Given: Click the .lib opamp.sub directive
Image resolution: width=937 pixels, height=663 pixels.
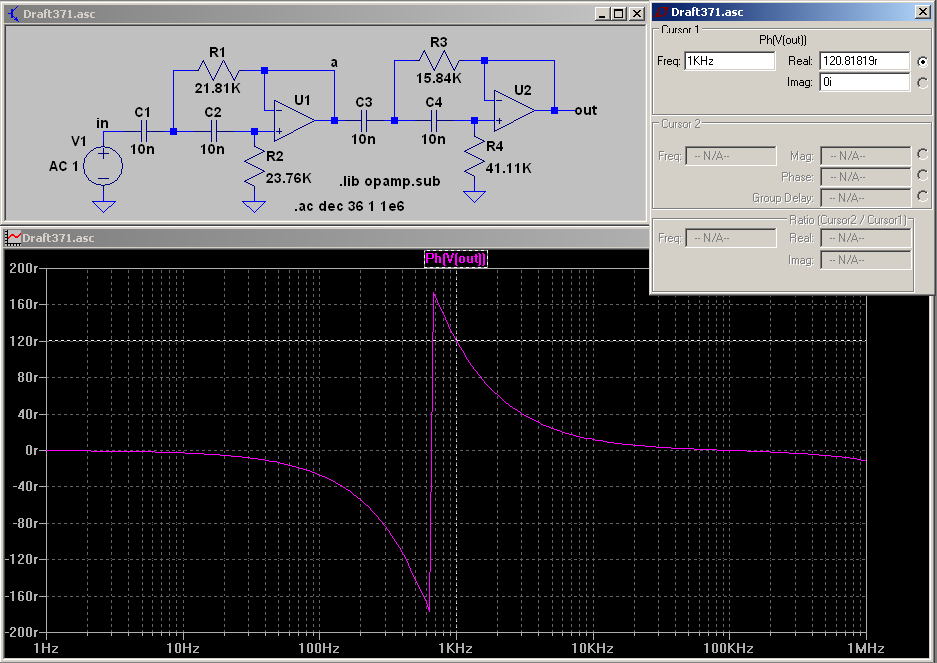Looking at the screenshot, I should (x=389, y=181).
